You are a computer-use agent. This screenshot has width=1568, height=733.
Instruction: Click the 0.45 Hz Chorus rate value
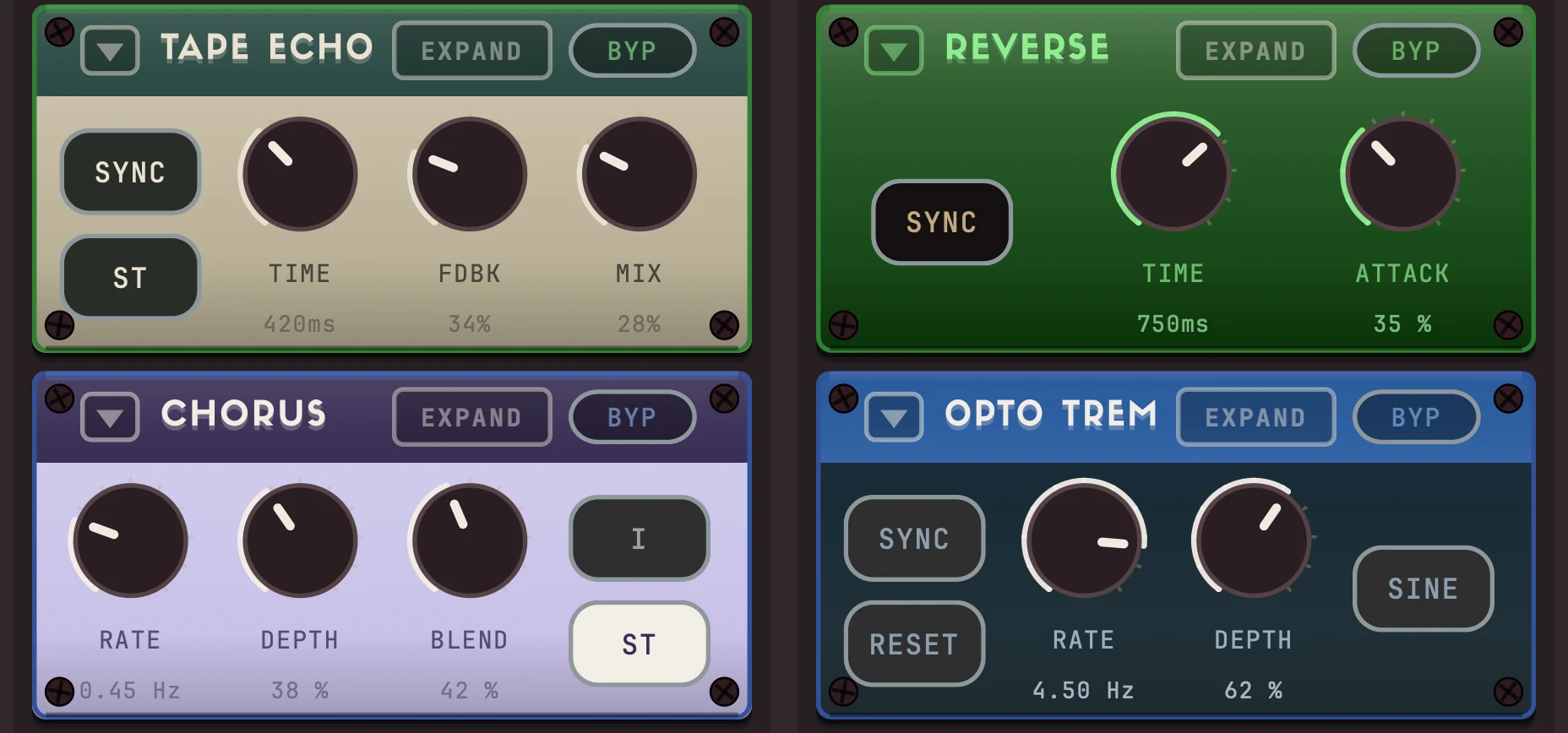pos(130,691)
